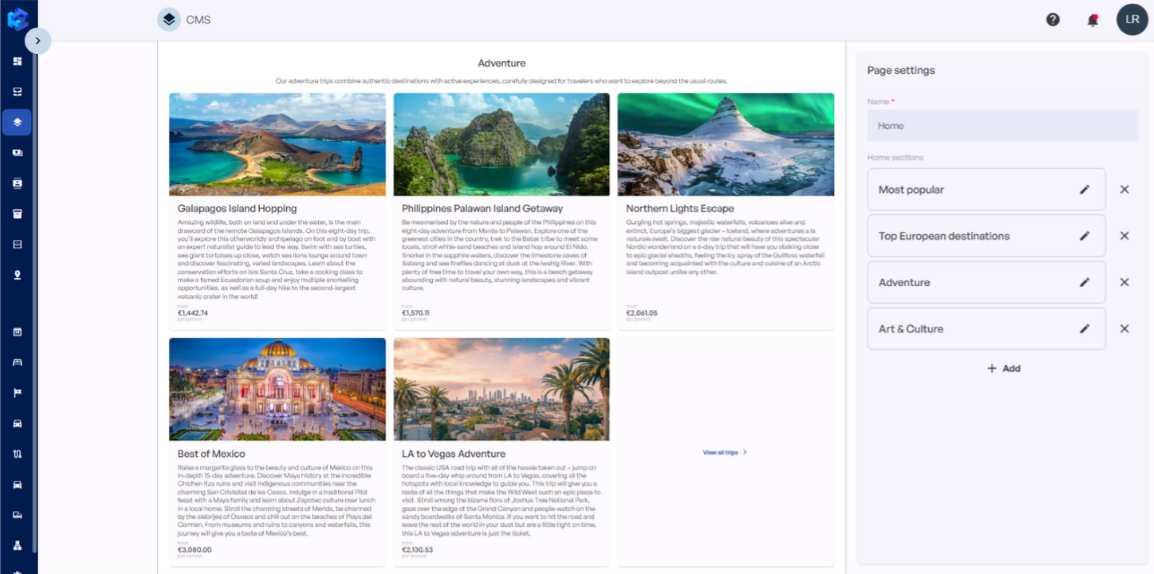This screenshot has height=574, width=1154.
Task: Click the Name input field containing Home
Action: pyautogui.click(x=1002, y=126)
